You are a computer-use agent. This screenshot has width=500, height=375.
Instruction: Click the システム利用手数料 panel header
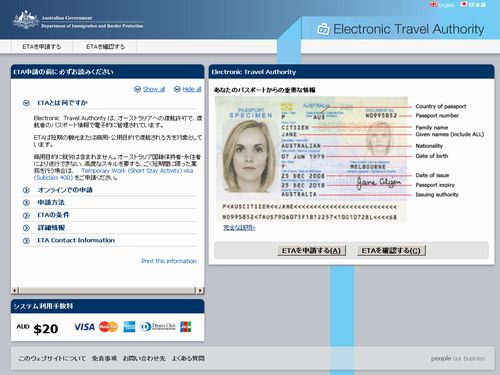[107, 306]
